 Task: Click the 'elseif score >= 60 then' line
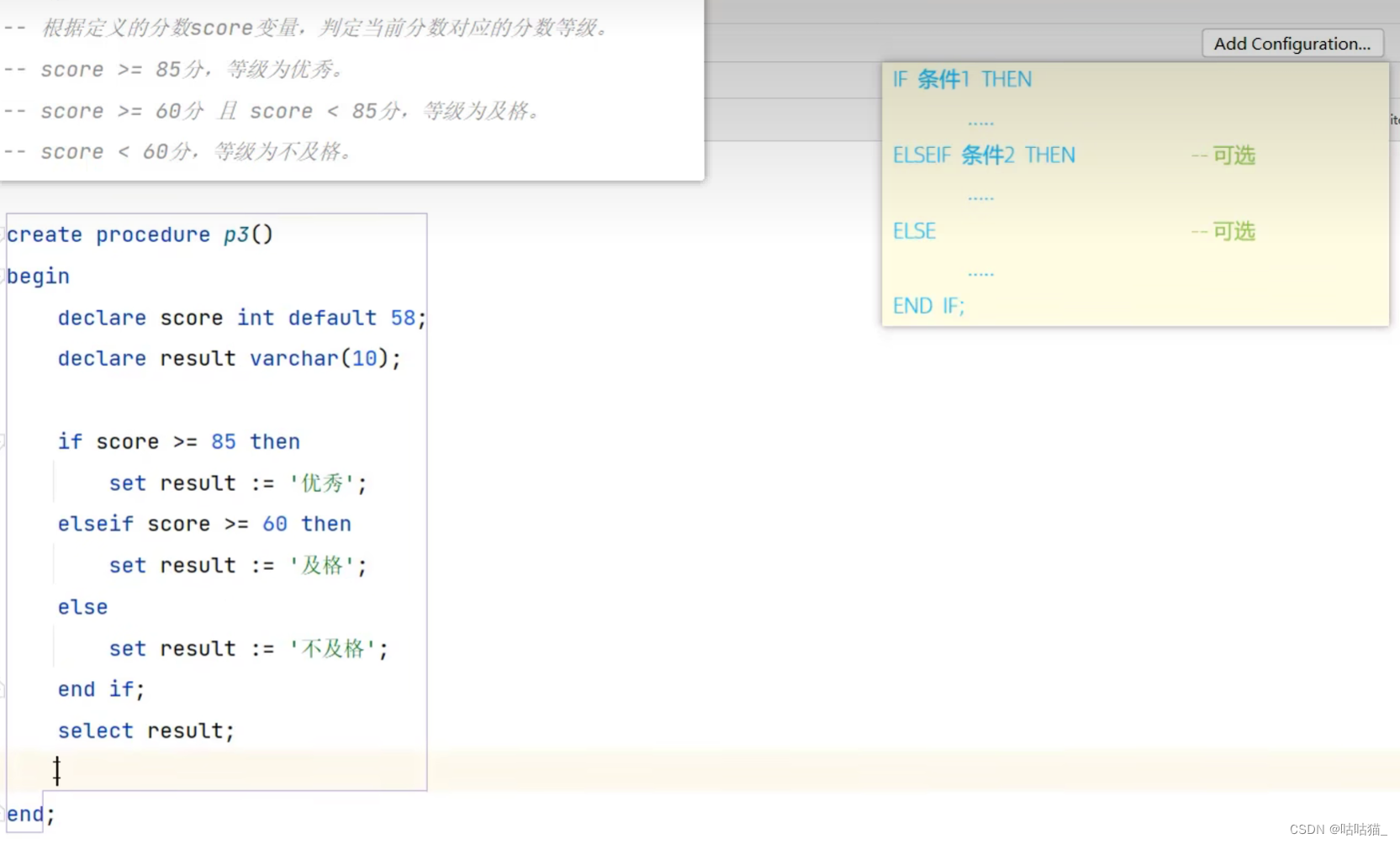tap(204, 524)
